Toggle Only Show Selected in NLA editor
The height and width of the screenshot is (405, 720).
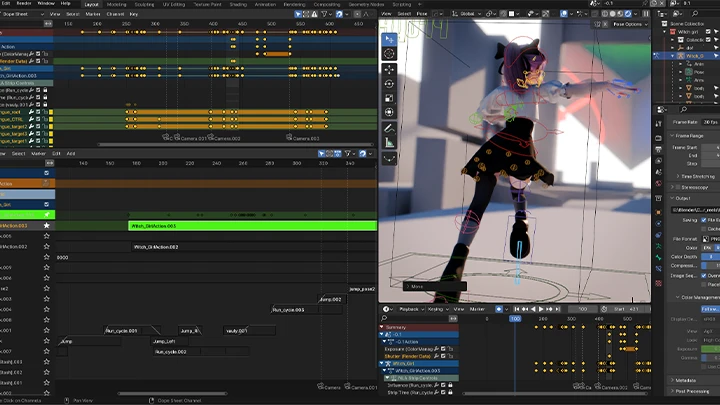(321, 154)
